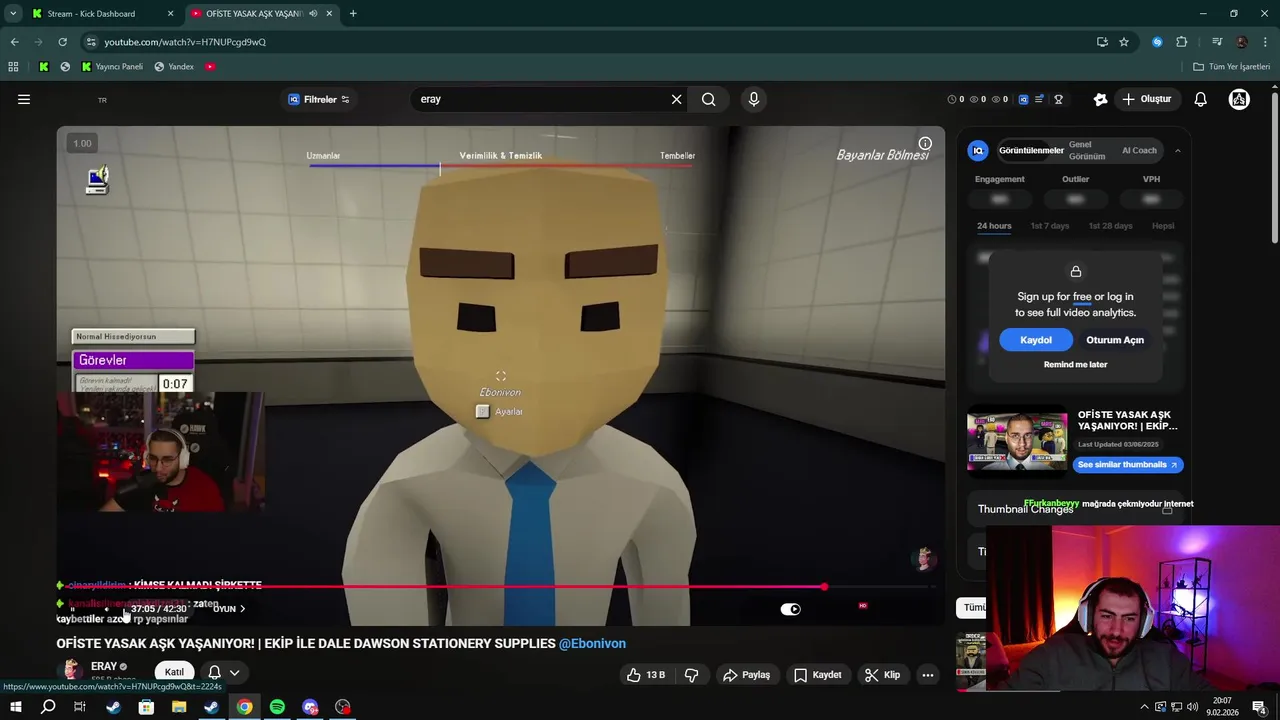The height and width of the screenshot is (720, 1280).
Task: Dislike the video with thumbs-down
Action: 691,675
